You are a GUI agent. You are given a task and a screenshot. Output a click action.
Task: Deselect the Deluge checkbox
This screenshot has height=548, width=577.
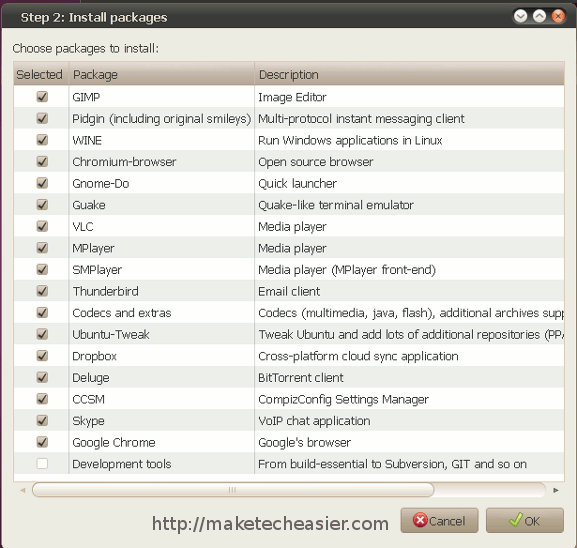[x=42, y=377]
